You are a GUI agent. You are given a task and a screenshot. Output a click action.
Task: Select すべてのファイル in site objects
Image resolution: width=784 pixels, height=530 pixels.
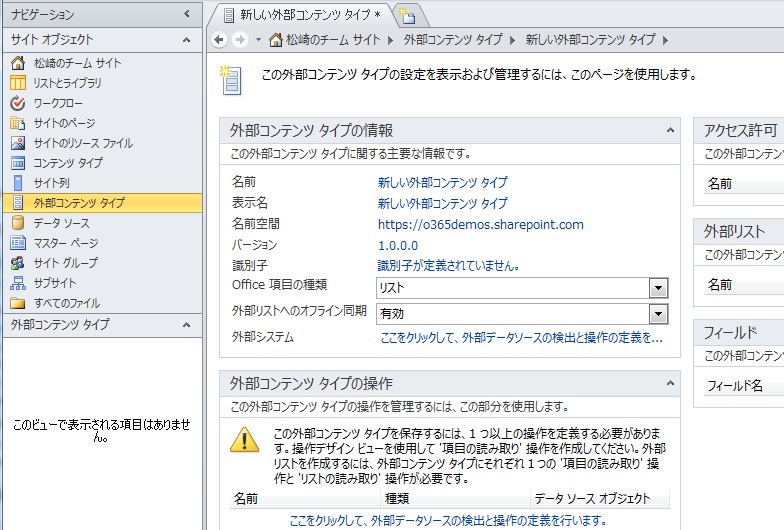tap(66, 303)
